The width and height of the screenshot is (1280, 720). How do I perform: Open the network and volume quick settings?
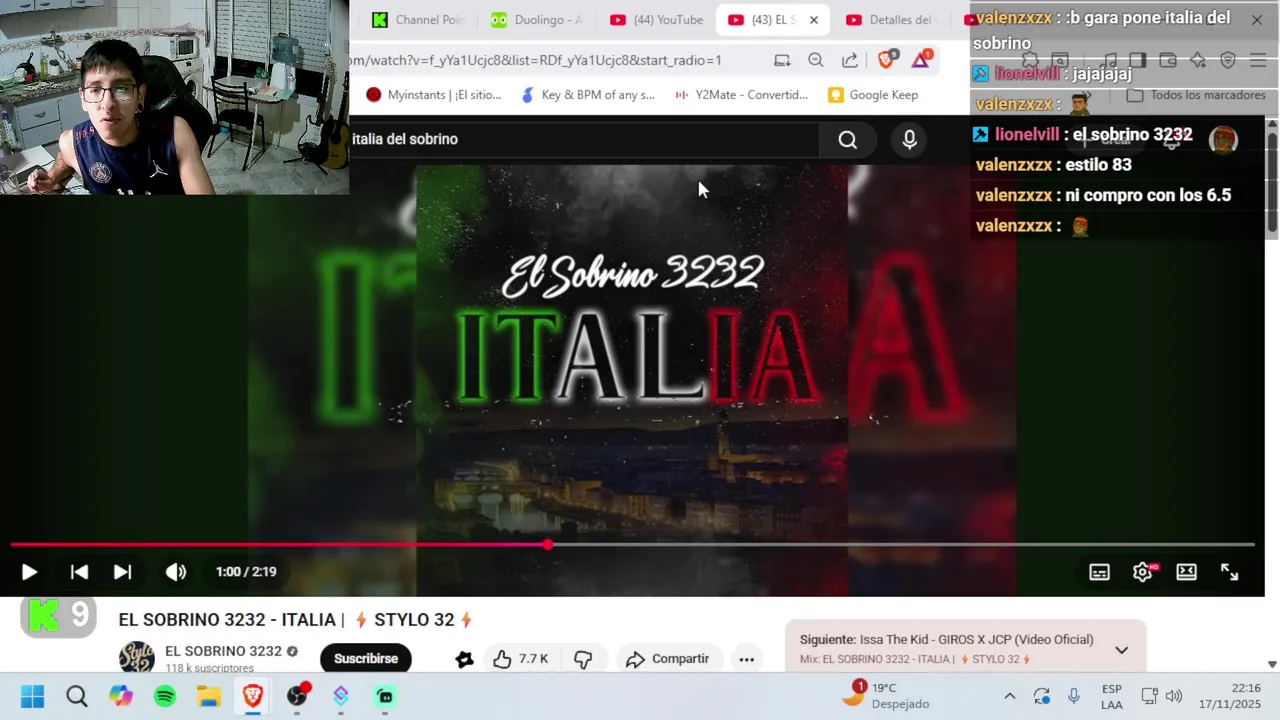click(x=1162, y=696)
